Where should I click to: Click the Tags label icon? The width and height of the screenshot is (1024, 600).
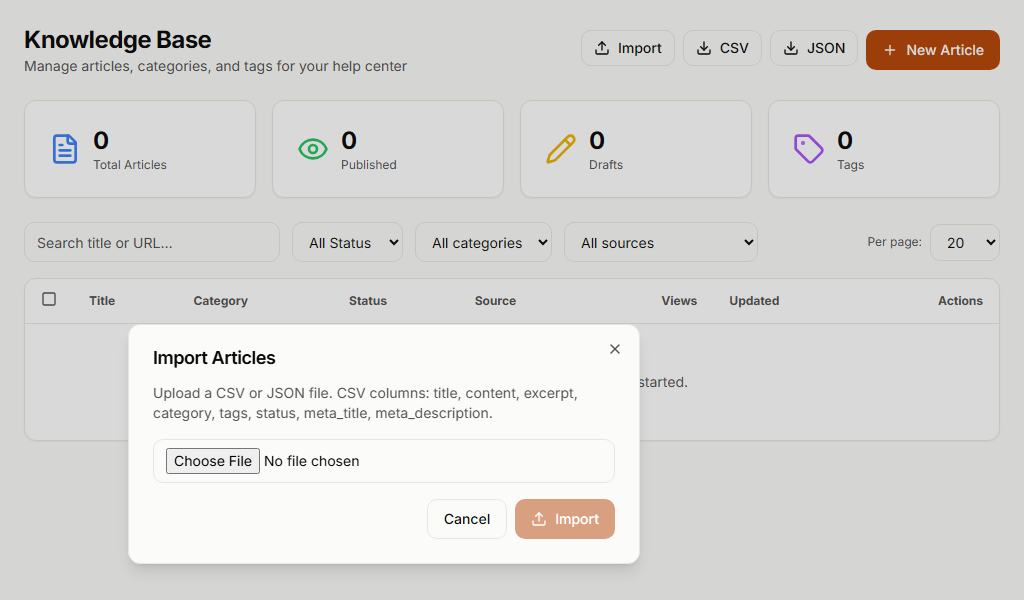coord(808,149)
